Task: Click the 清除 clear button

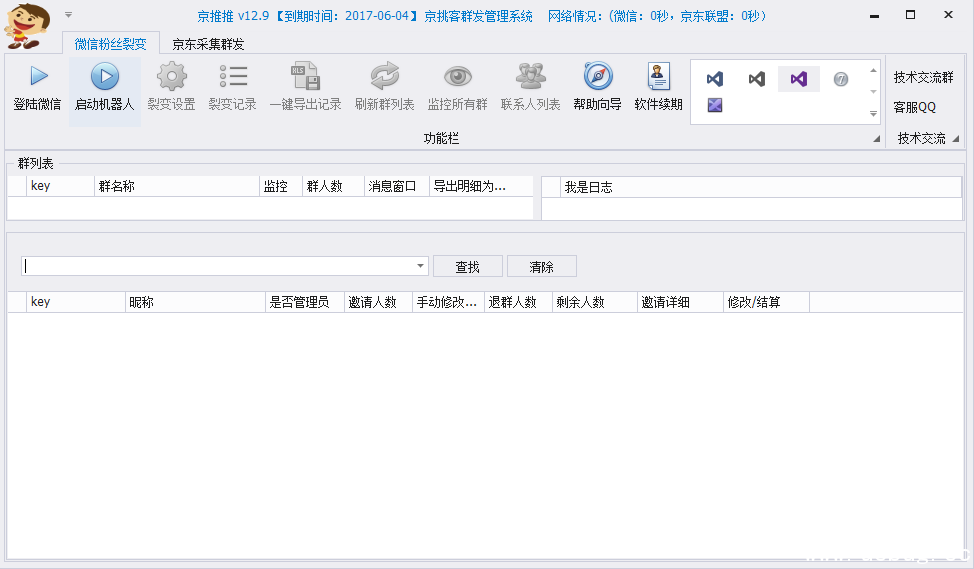Action: (x=542, y=266)
